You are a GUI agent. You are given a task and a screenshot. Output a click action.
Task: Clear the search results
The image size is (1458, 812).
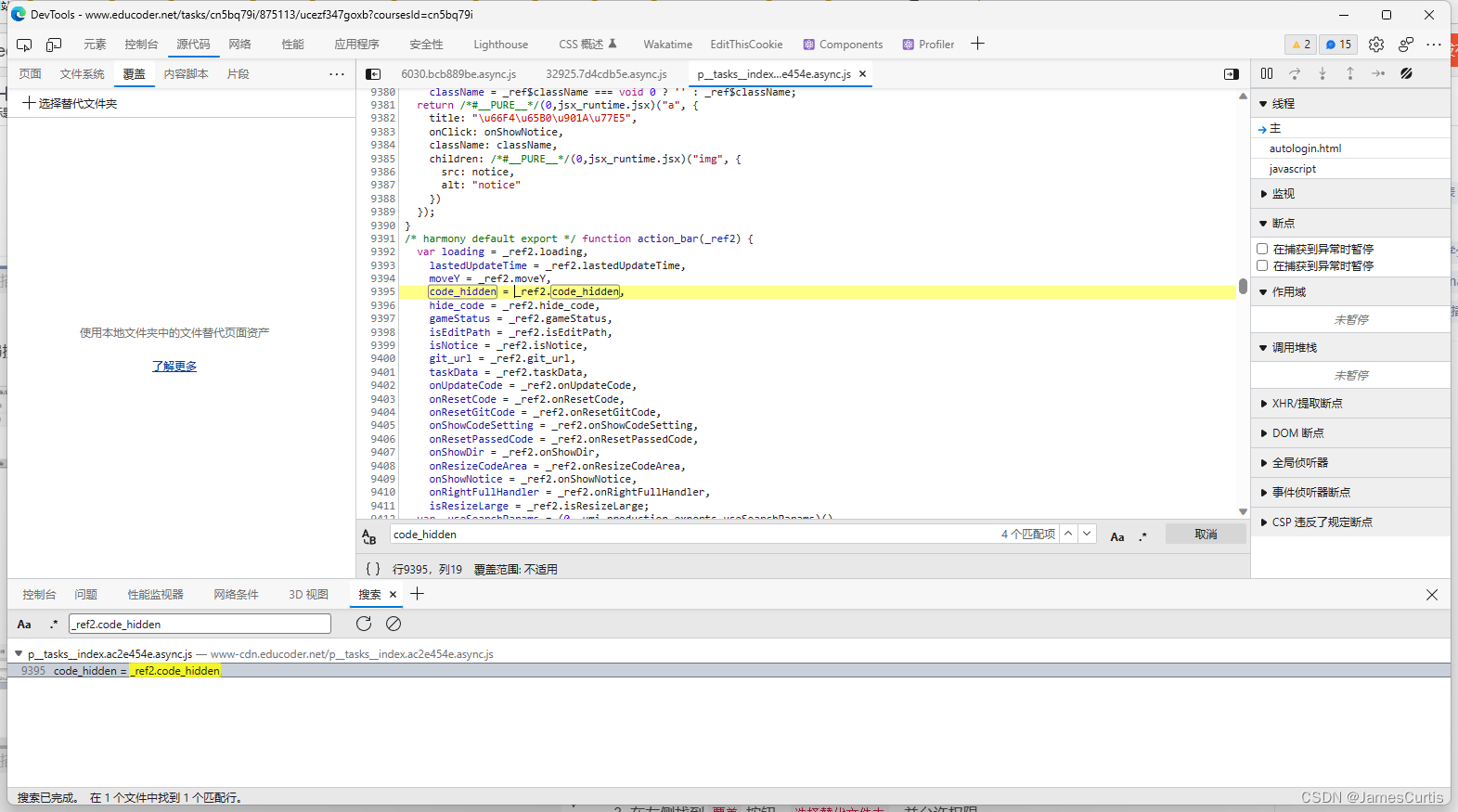(x=394, y=624)
